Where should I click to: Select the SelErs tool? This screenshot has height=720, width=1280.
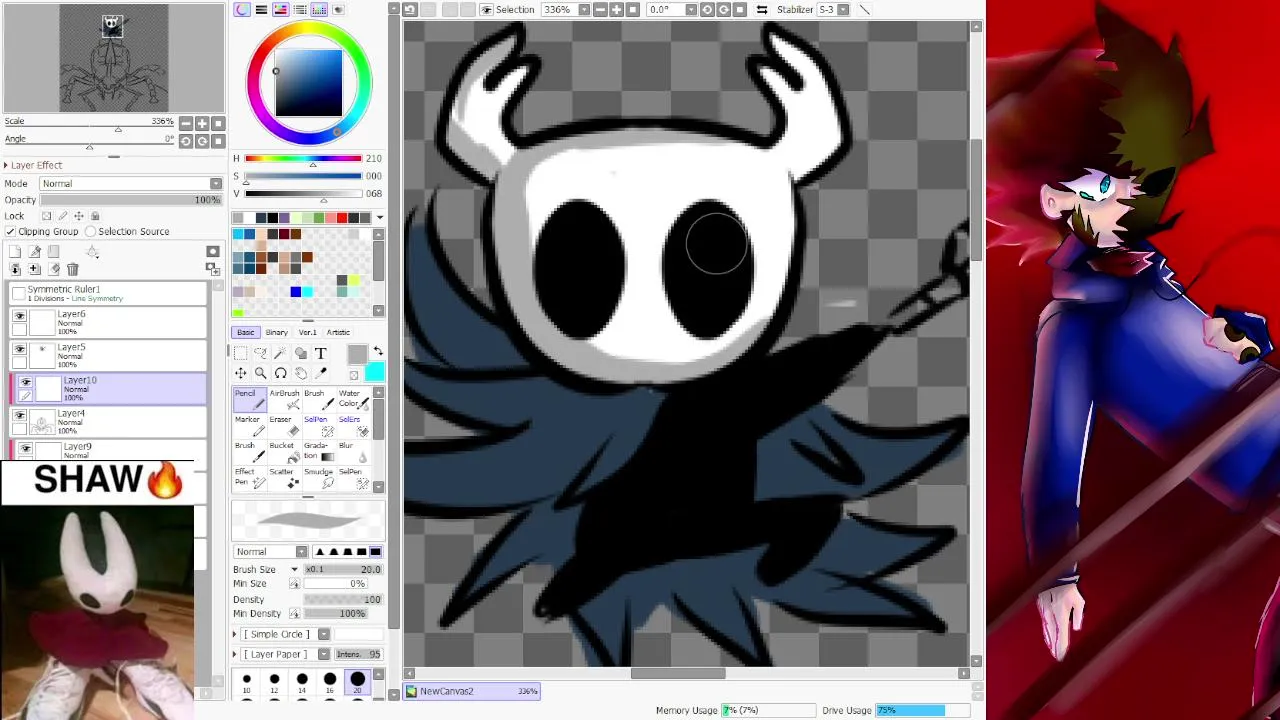coord(354,425)
